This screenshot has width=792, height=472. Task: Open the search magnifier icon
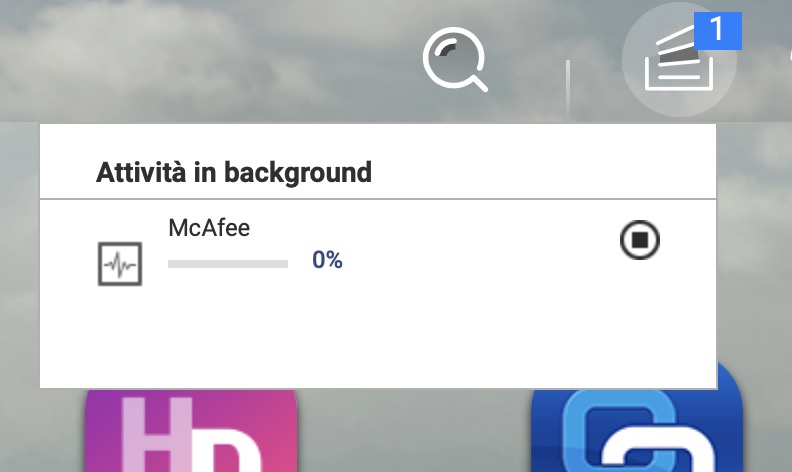pyautogui.click(x=454, y=60)
